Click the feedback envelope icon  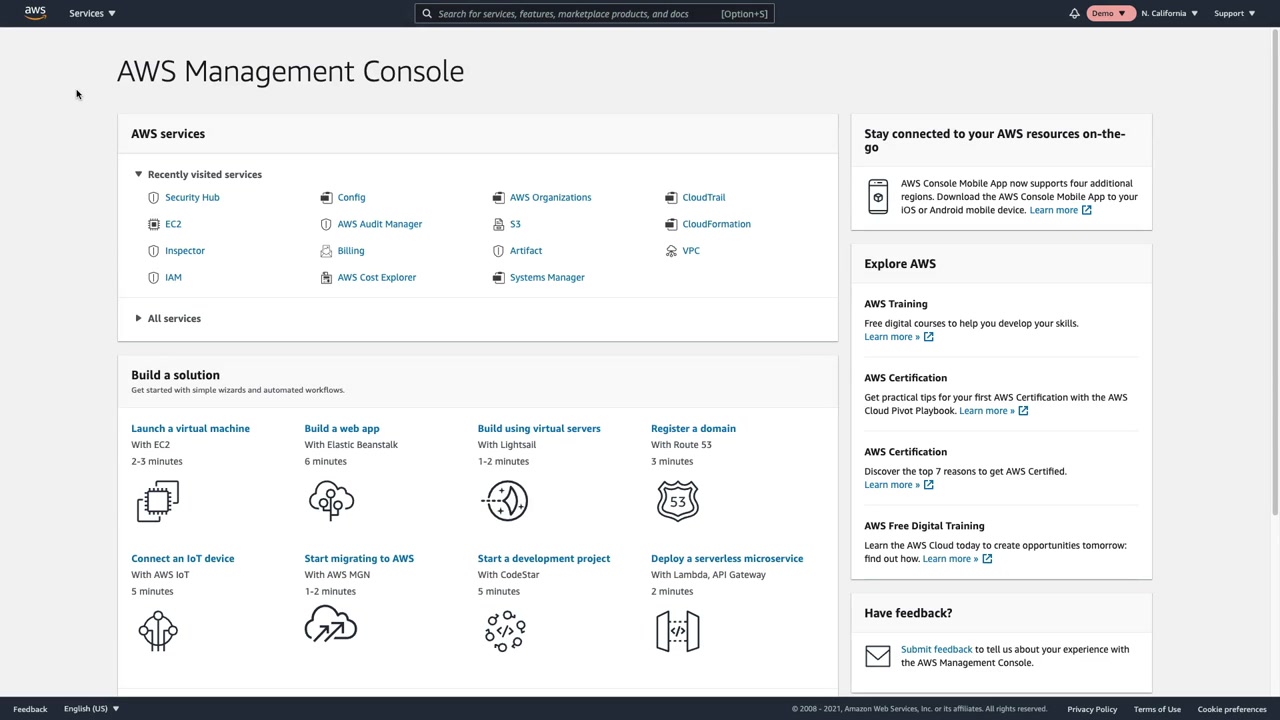click(878, 656)
